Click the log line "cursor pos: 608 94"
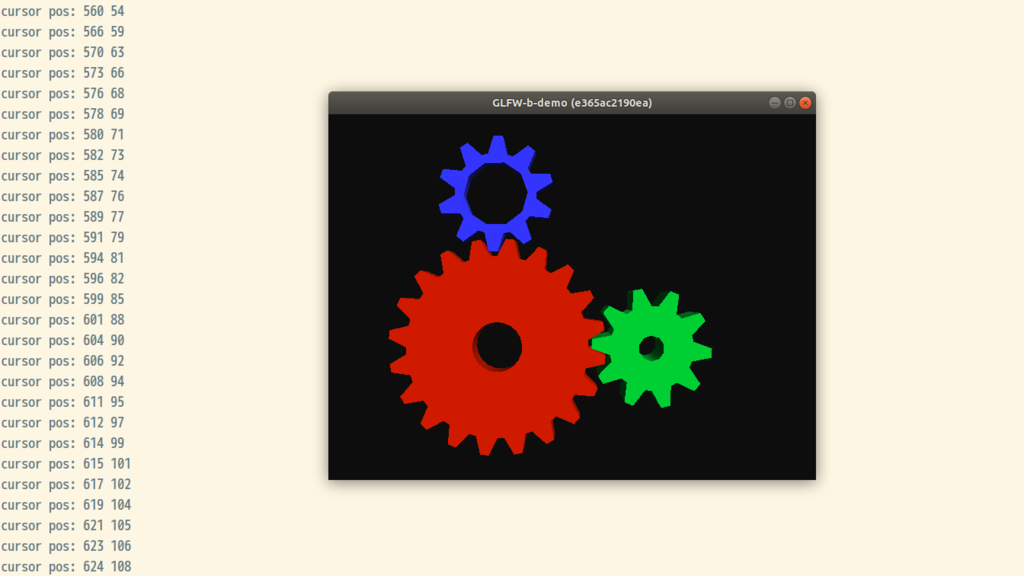The height and width of the screenshot is (576, 1024). (x=63, y=381)
